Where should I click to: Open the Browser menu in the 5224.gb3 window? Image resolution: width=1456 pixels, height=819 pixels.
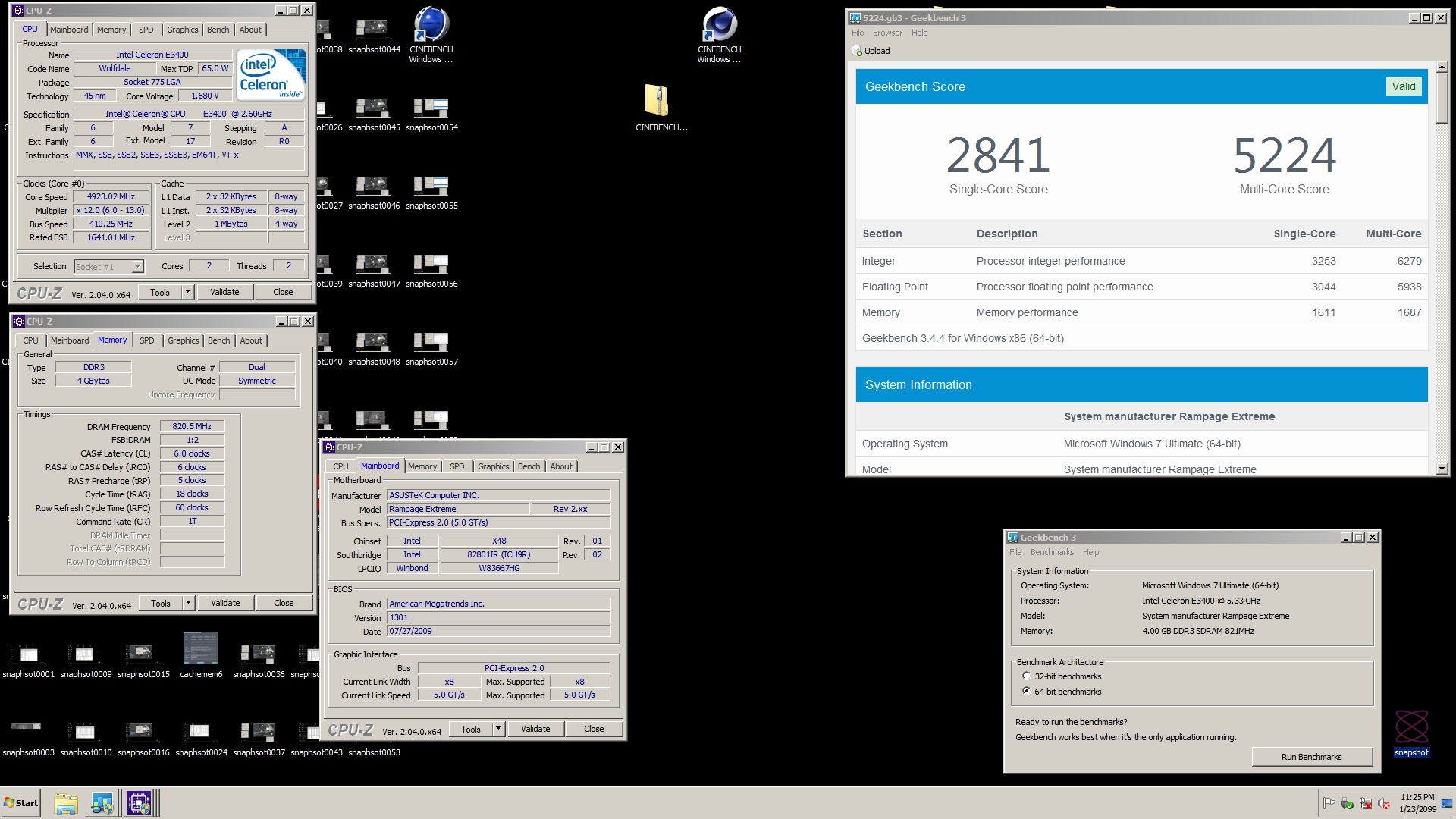(x=887, y=33)
